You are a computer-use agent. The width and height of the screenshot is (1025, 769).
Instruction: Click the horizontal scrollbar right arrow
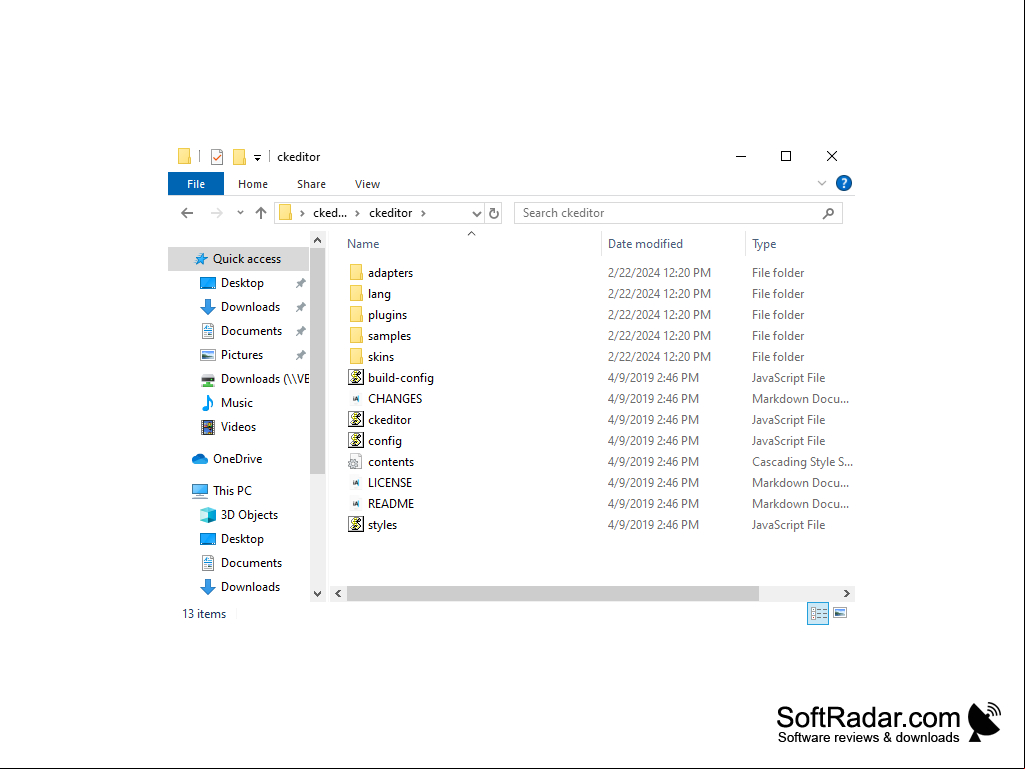click(x=847, y=594)
